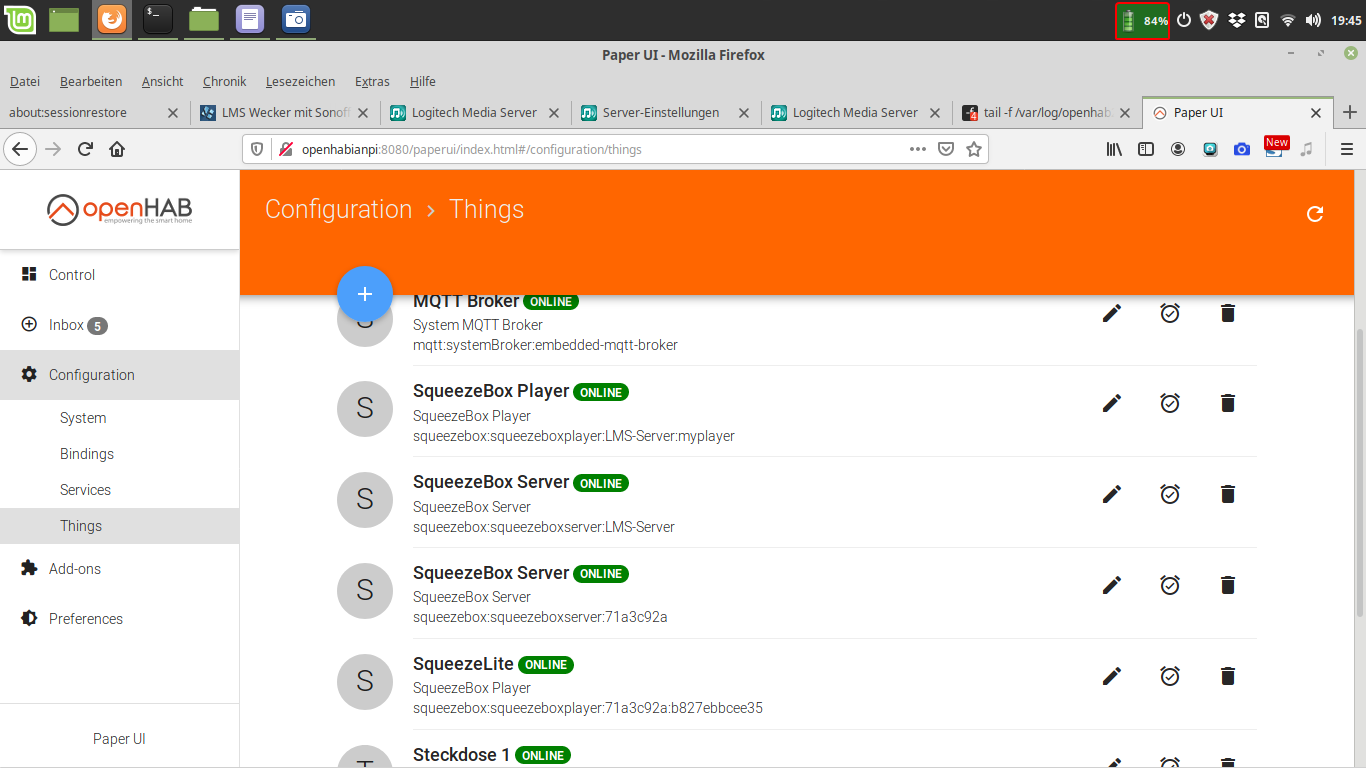Collapse the Configuration section in sidebar
This screenshot has height=768, width=1366.
(119, 375)
